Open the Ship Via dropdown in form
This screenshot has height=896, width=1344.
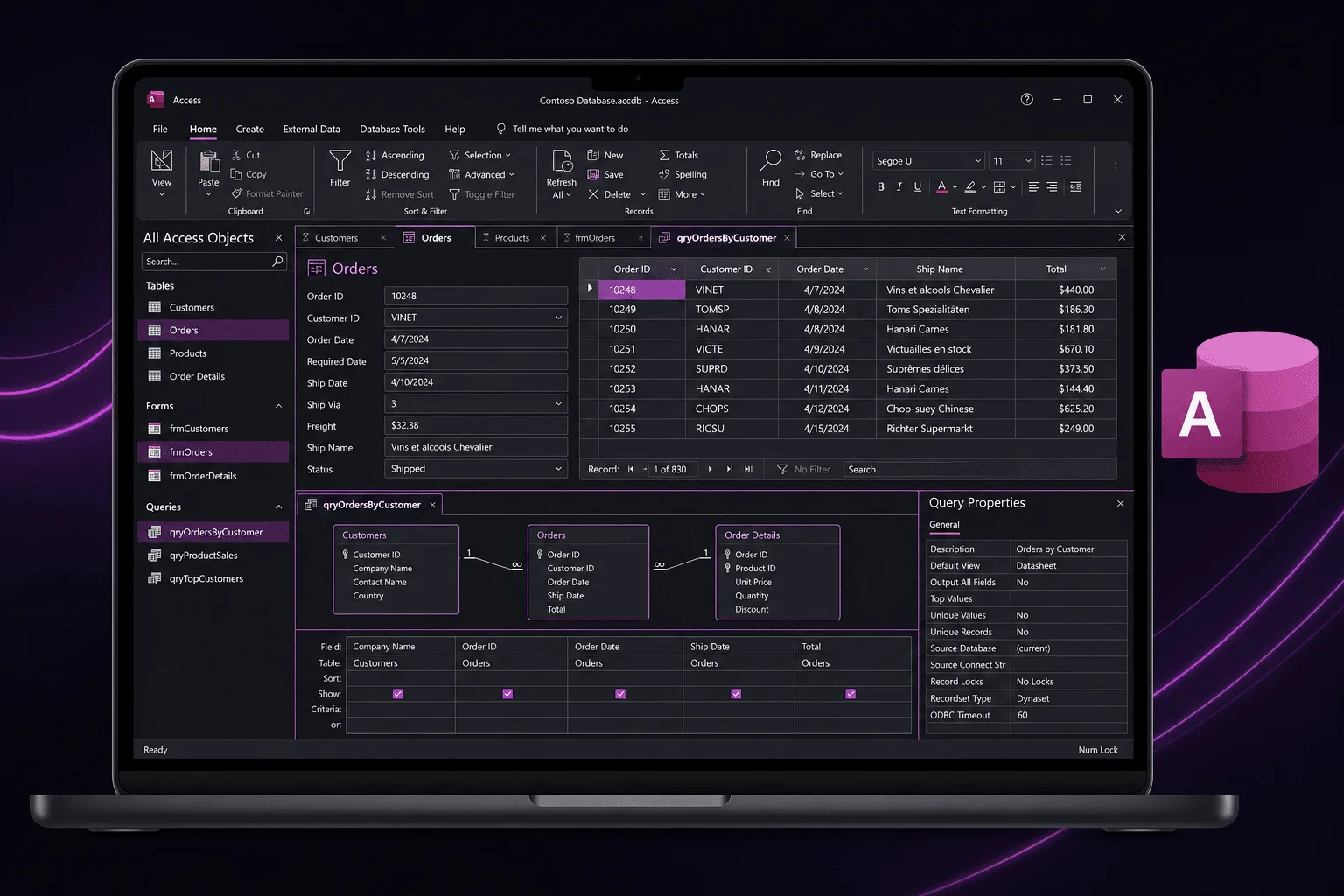click(x=558, y=404)
